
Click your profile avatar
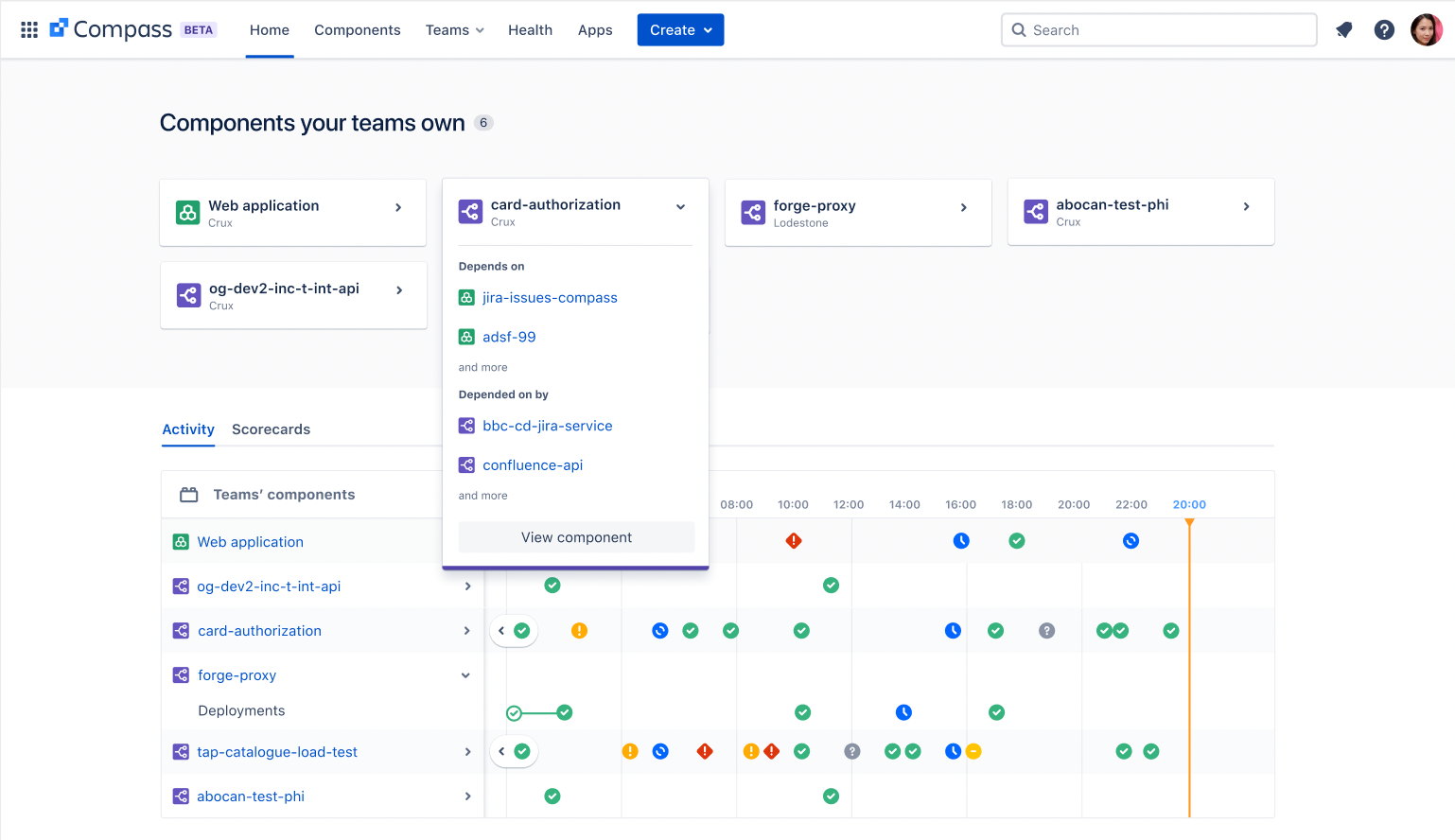(x=1426, y=29)
